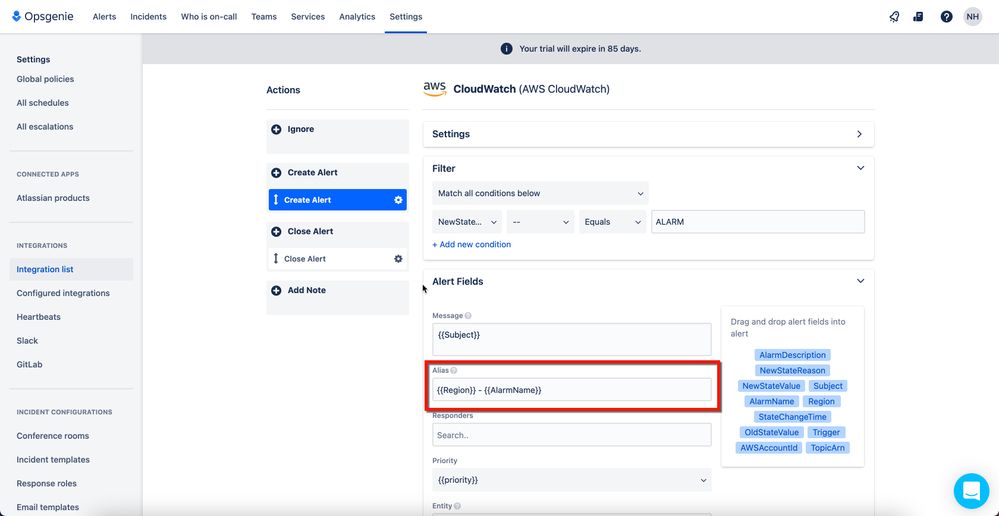Open the Priority {{priority}} dropdown
Viewport: 999px width, 516px height.
click(x=571, y=480)
